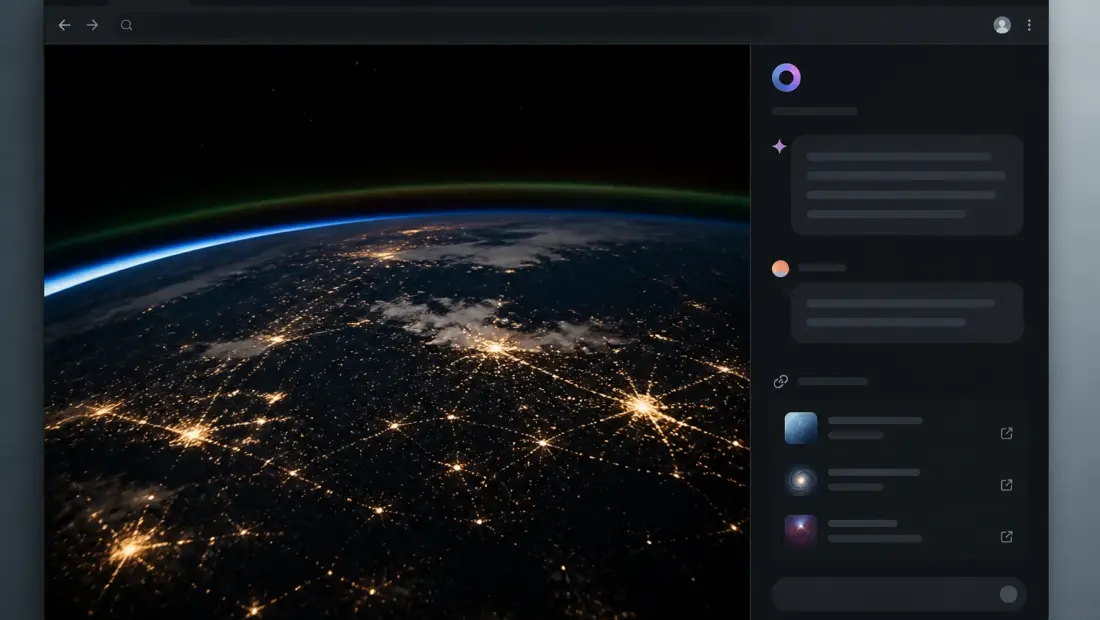This screenshot has height=620, width=1100.
Task: Click the chain link sources icon
Action: [x=781, y=382]
